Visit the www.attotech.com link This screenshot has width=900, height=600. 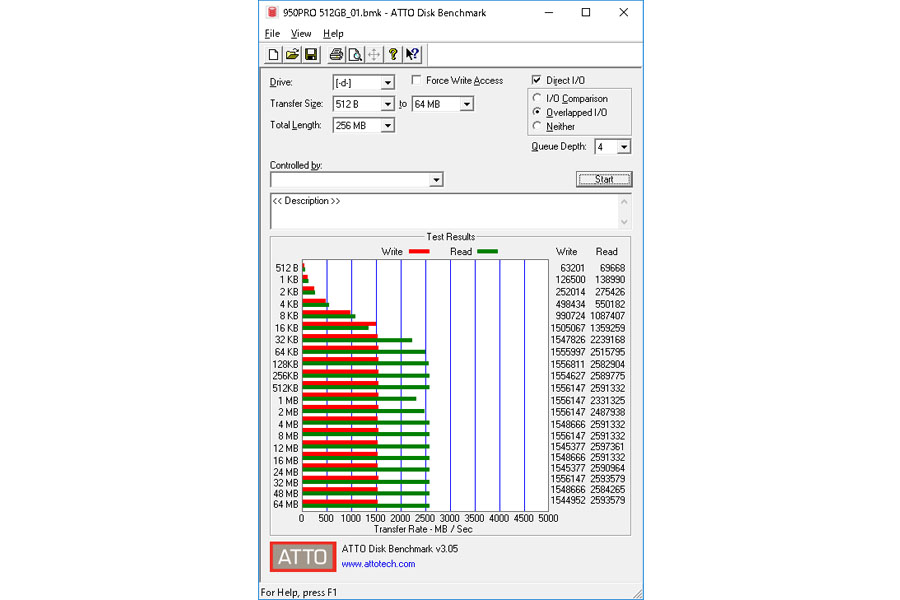378,564
